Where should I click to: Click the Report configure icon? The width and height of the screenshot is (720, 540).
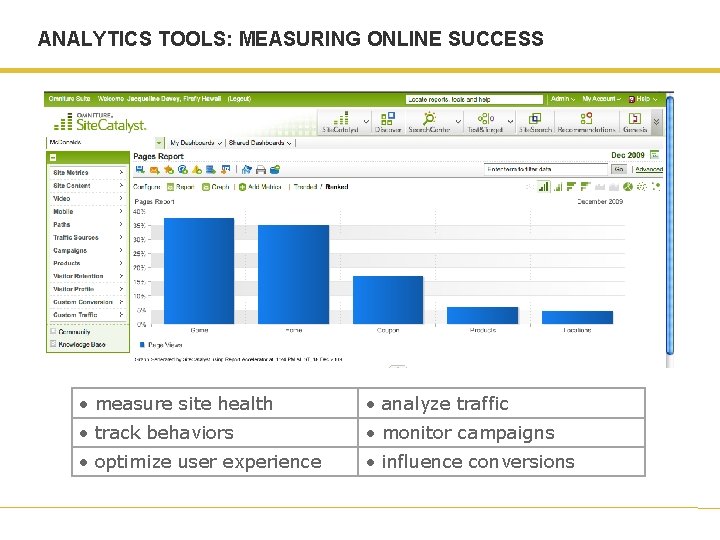point(170,187)
